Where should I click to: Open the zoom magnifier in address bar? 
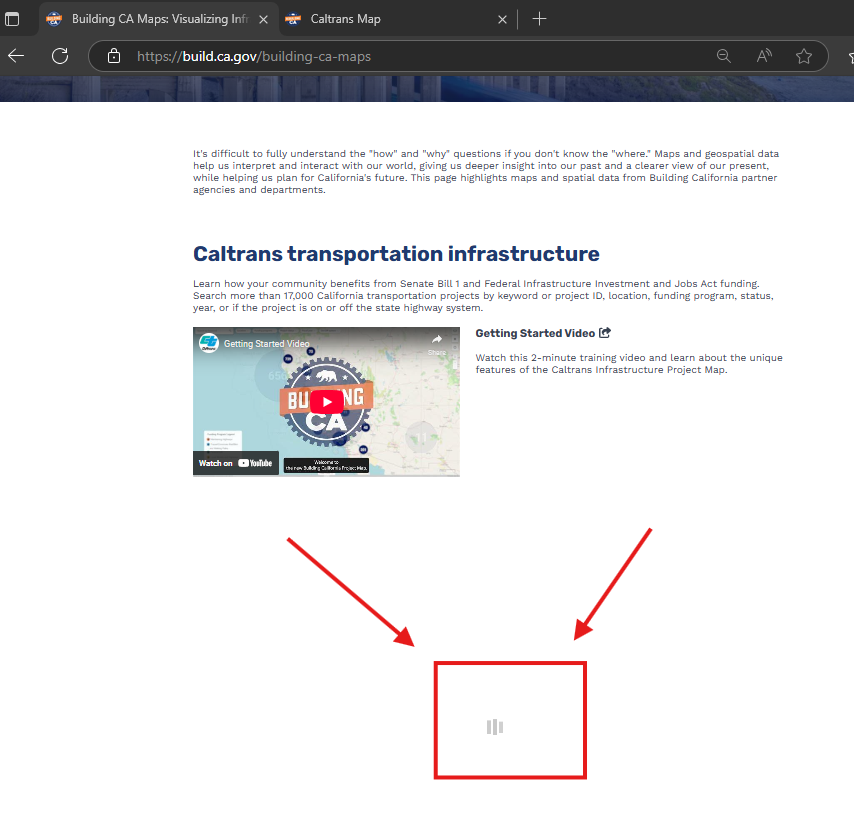(723, 56)
